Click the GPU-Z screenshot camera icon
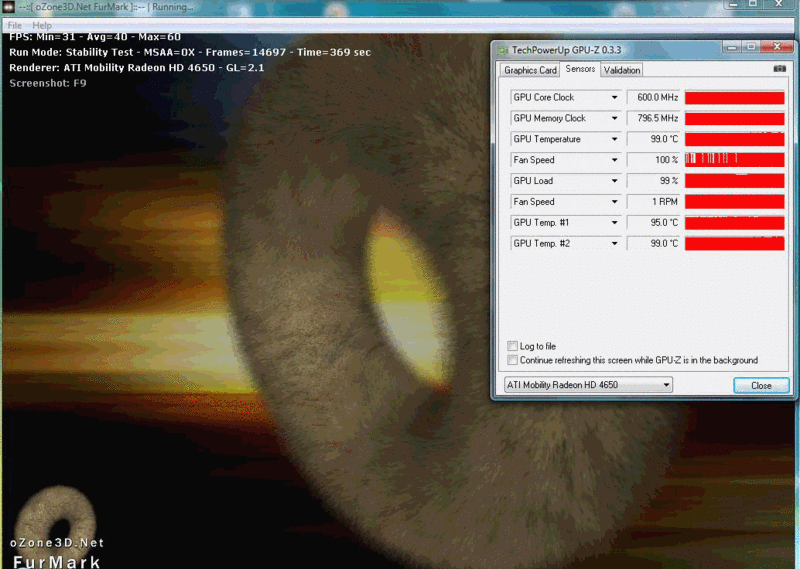This screenshot has height=569, width=800. (779, 68)
